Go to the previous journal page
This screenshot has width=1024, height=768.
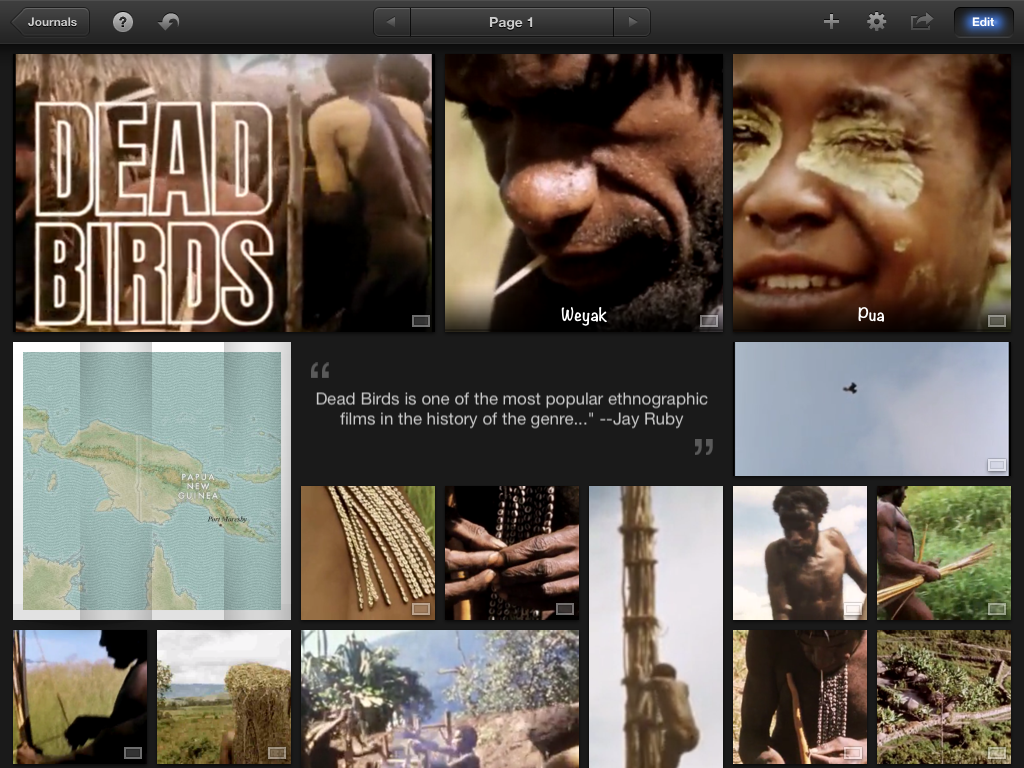[392, 22]
